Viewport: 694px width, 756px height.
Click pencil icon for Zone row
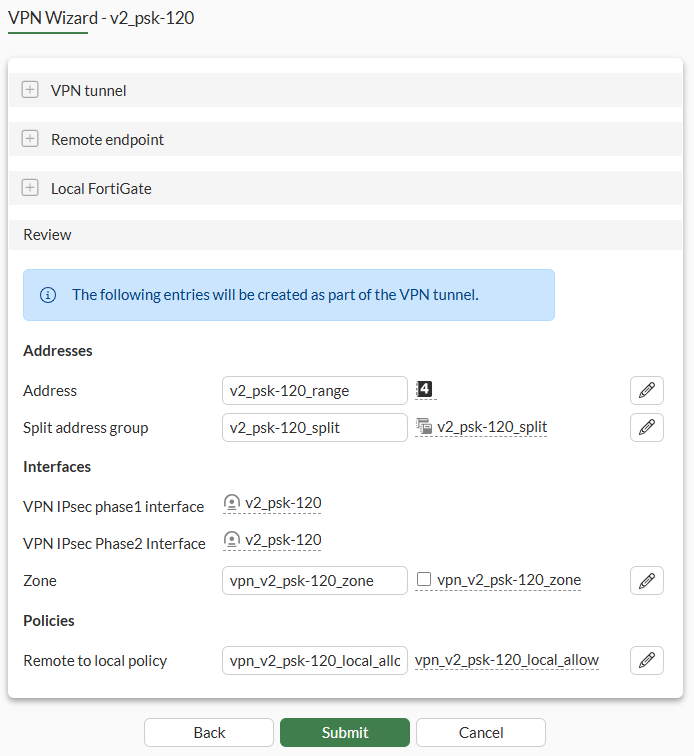point(646,581)
